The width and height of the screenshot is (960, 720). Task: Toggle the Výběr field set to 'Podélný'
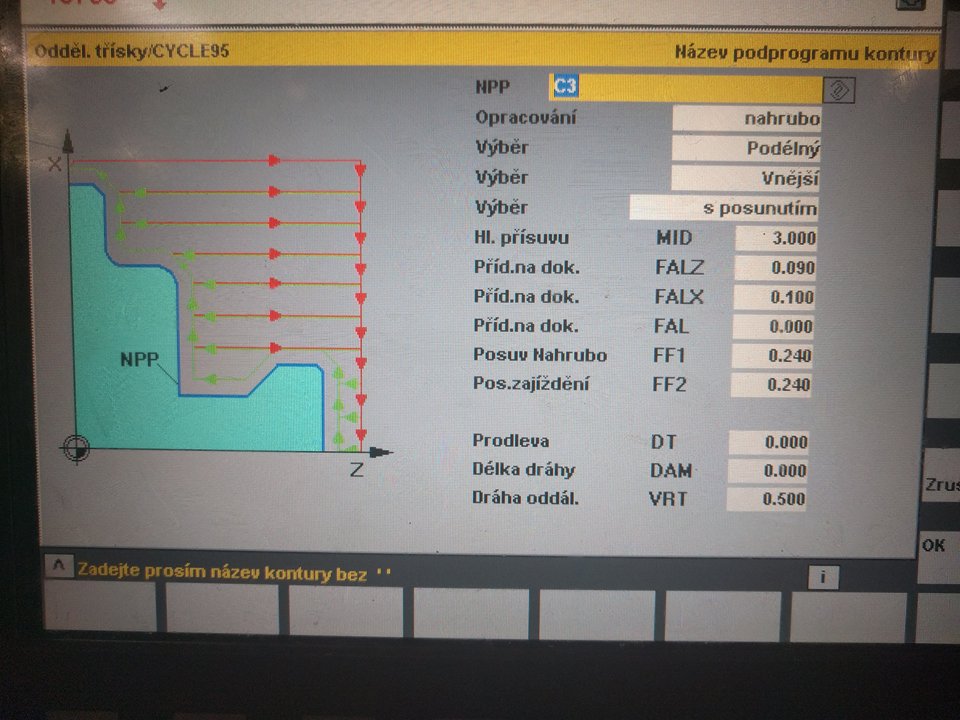click(x=746, y=148)
